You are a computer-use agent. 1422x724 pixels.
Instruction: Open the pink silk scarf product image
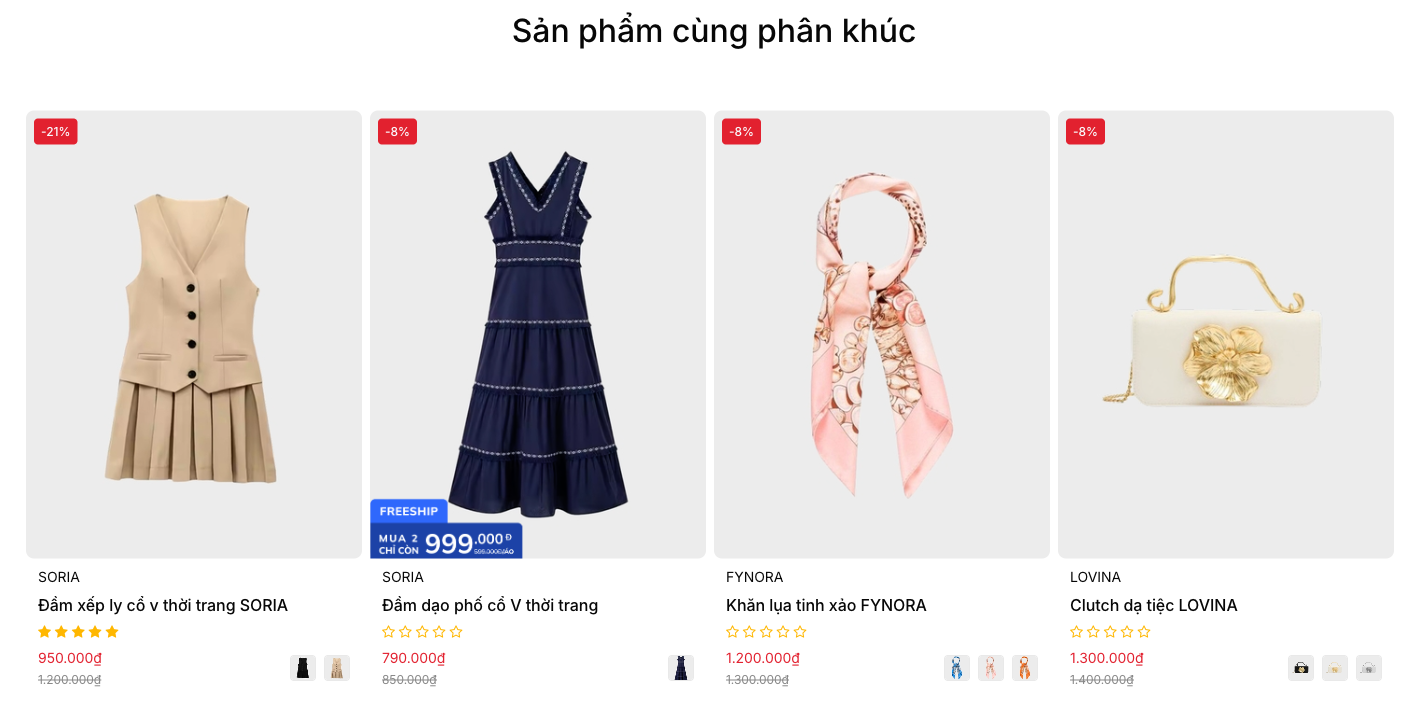click(882, 334)
